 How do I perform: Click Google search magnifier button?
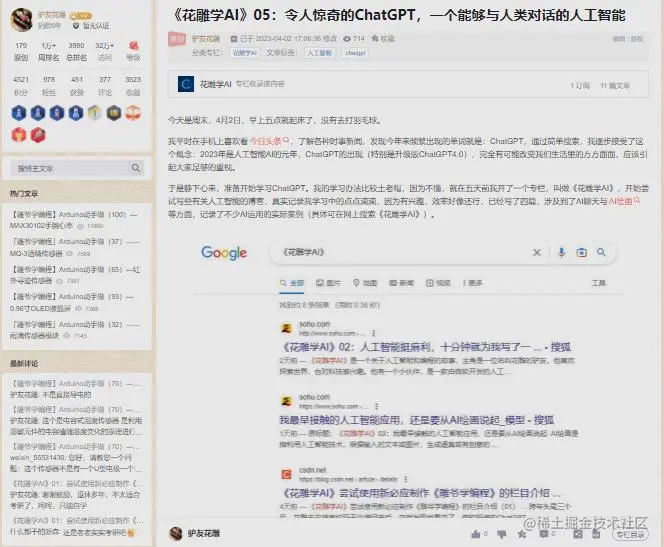tap(601, 252)
